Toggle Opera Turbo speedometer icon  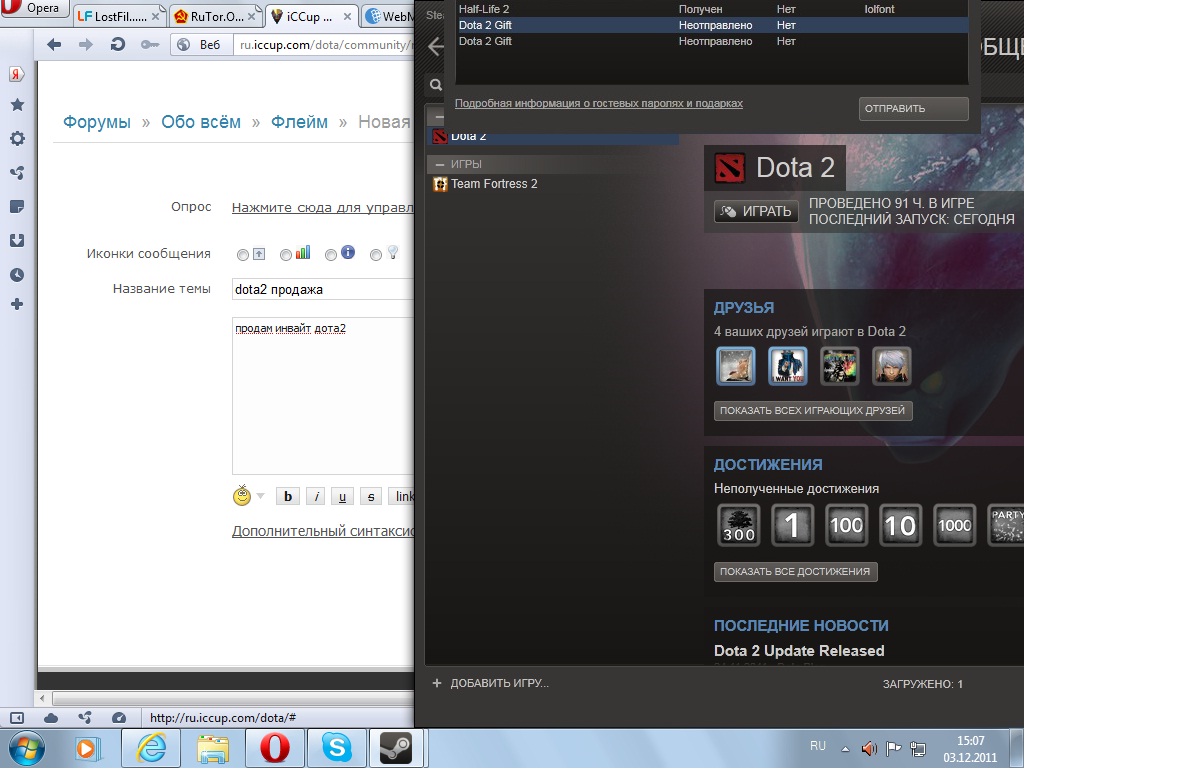click(119, 718)
